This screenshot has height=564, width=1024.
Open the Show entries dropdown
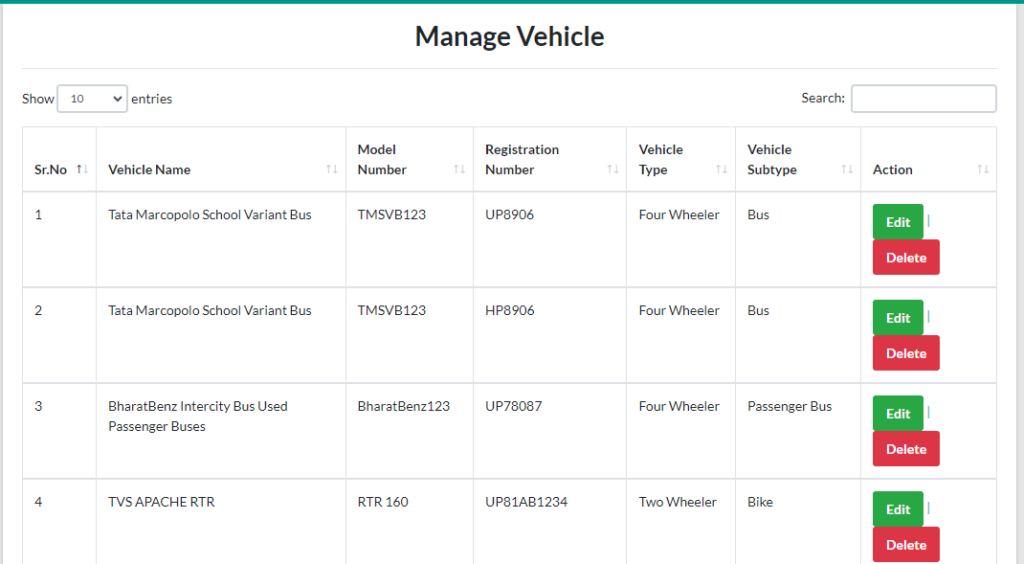pyautogui.click(x=92, y=99)
